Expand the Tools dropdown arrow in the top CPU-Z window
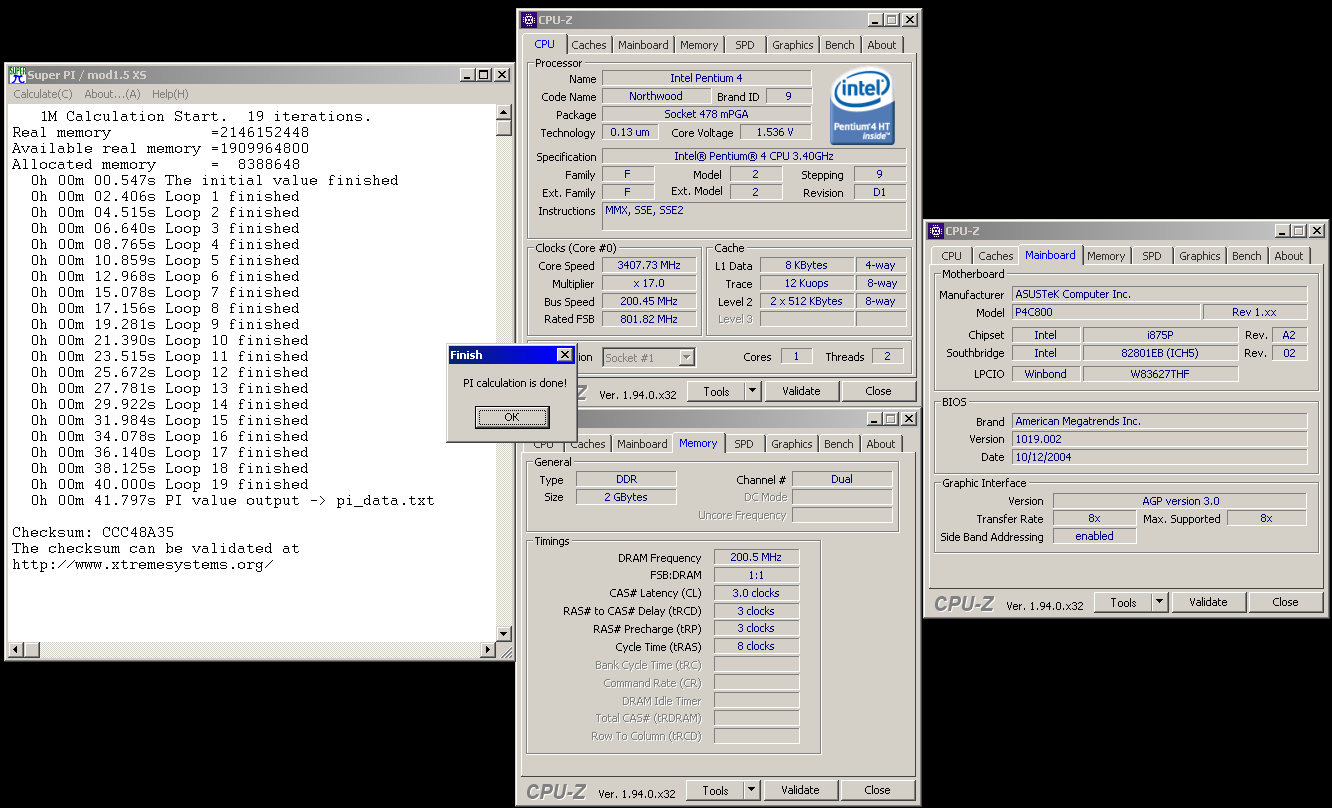 752,391
